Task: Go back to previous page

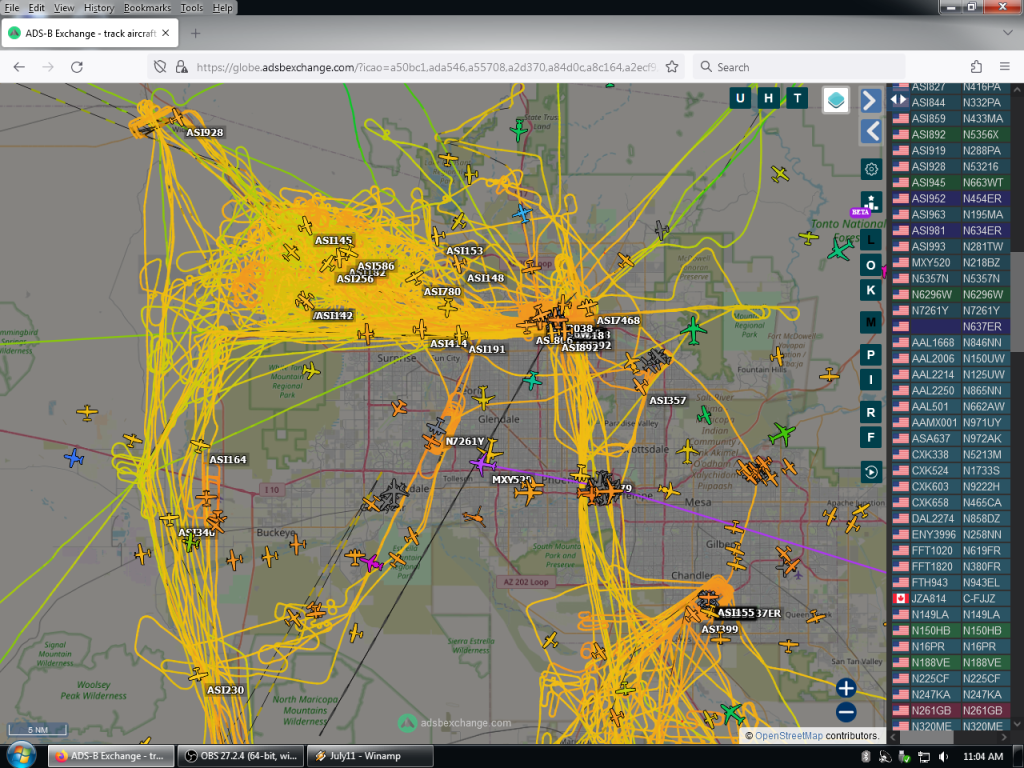Action: (19, 67)
